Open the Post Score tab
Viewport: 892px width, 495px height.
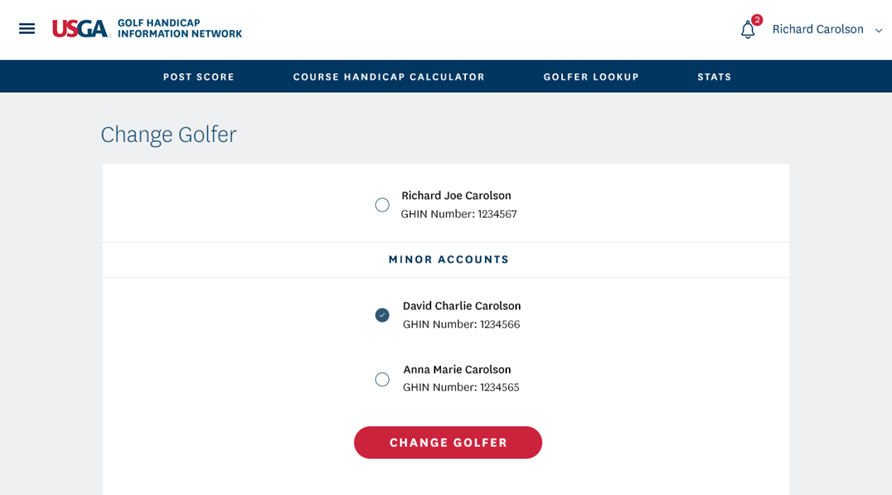click(x=199, y=77)
